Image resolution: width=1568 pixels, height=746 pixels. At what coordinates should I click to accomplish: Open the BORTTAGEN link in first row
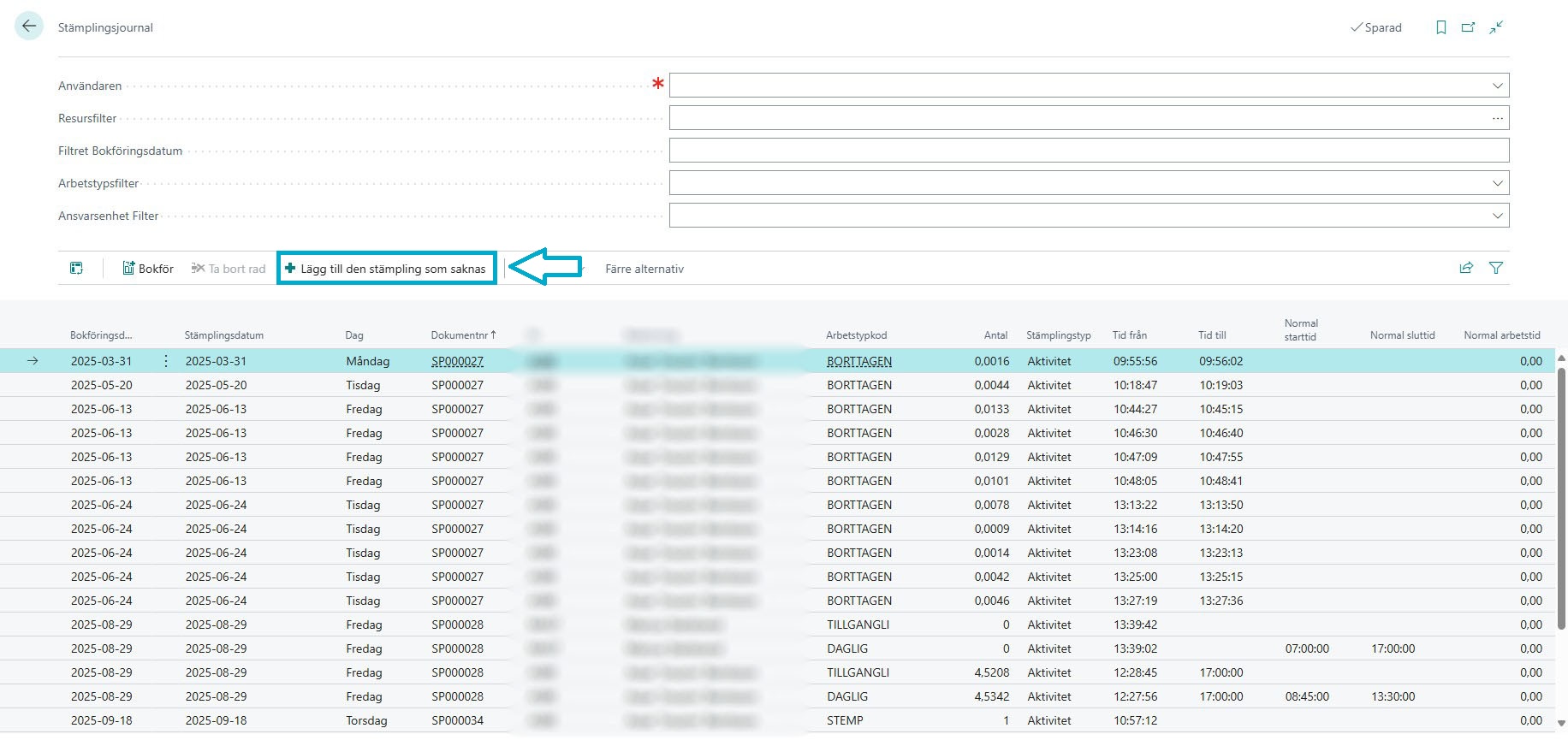(x=858, y=361)
